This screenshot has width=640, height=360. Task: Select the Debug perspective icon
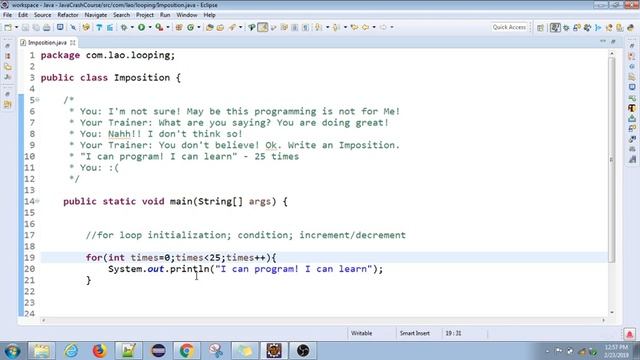[x=566, y=28]
